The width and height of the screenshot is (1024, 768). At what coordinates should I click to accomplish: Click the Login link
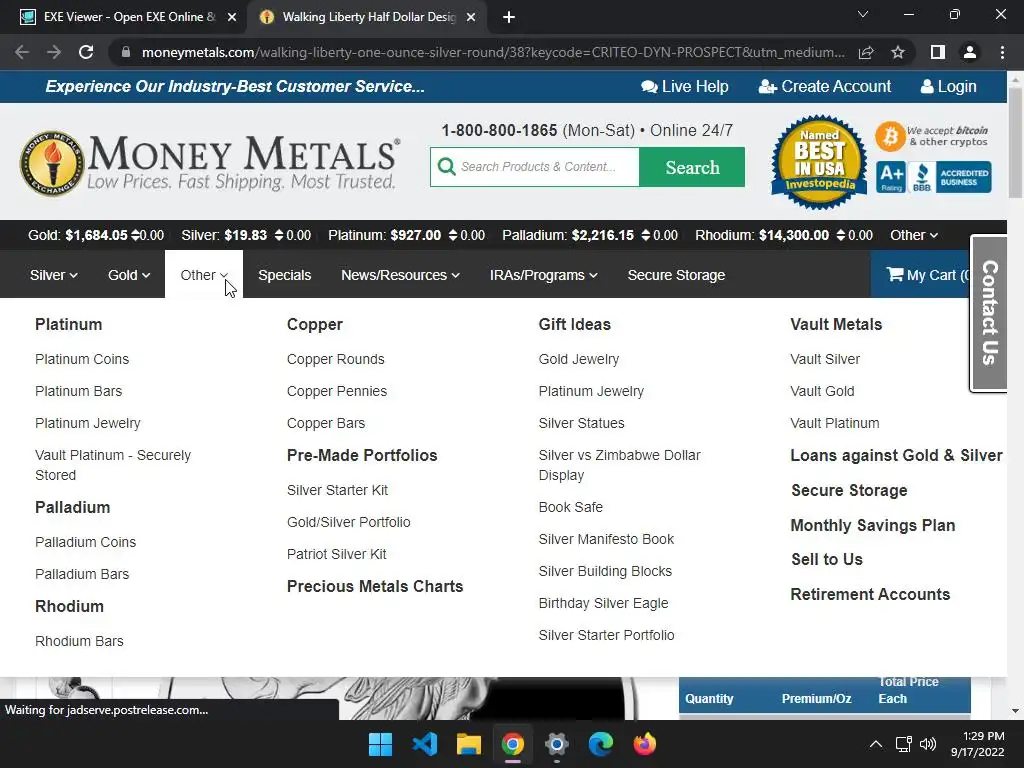[x=948, y=86]
